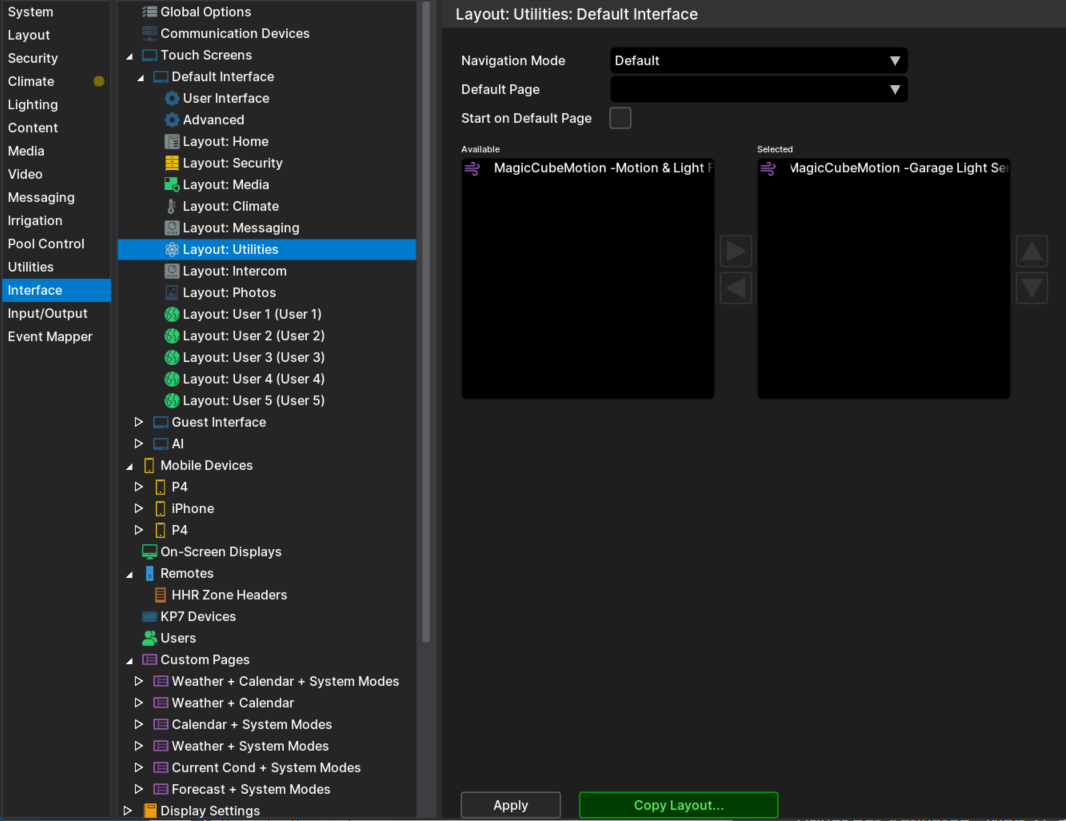1066x821 pixels.
Task: Enable Start on Default Page checkbox
Action: click(620, 118)
